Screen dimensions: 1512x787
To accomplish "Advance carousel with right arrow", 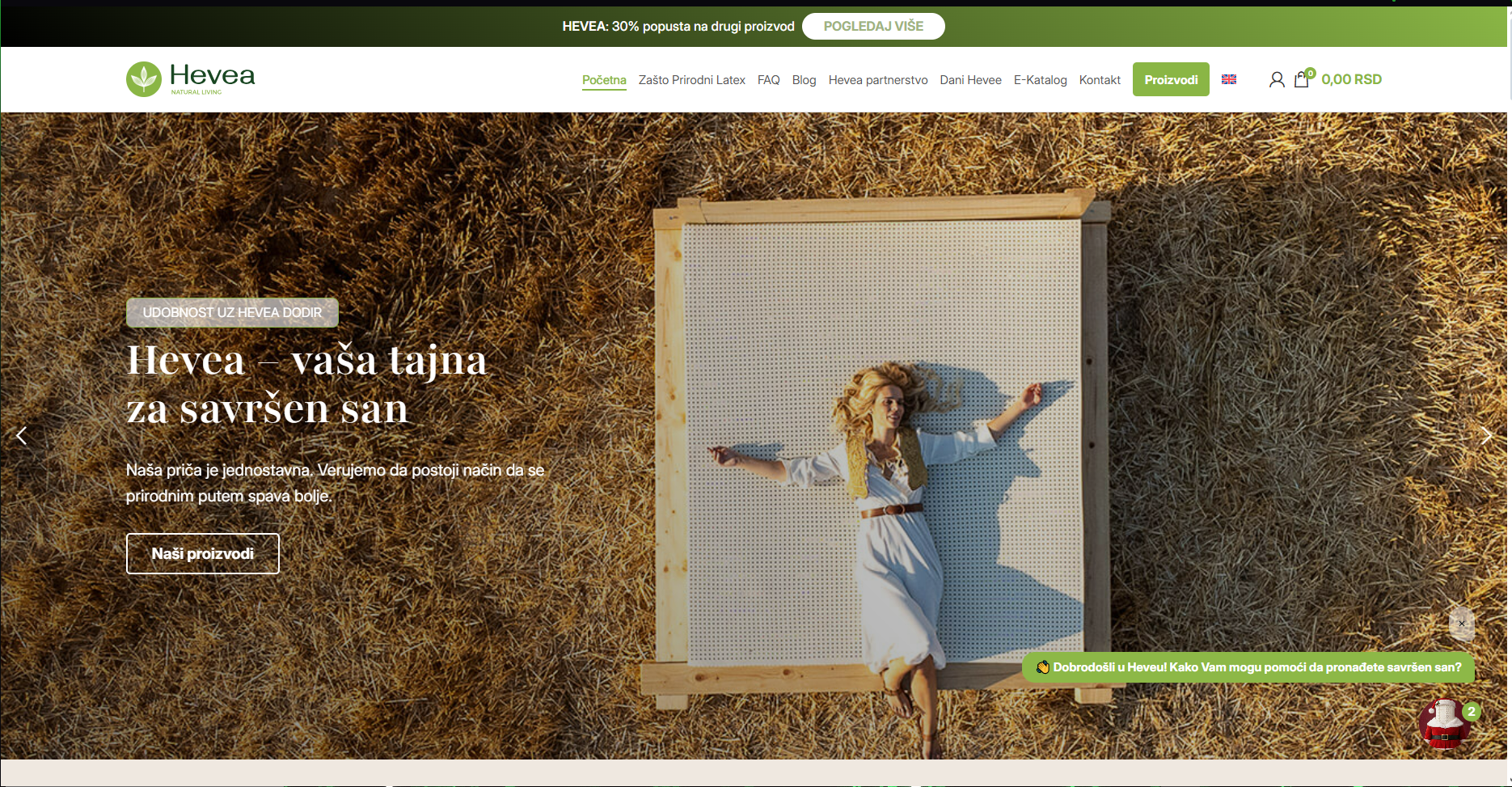I will coord(1488,436).
